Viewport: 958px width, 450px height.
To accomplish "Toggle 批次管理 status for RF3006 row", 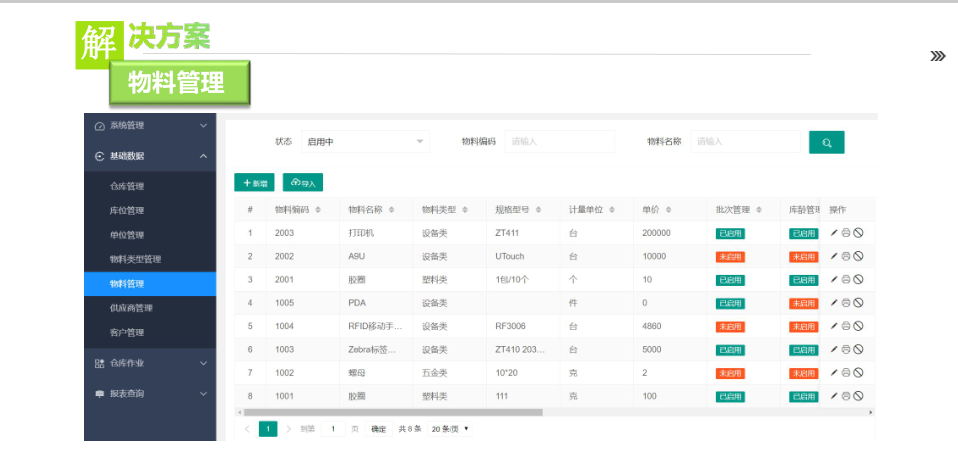I will 730,327.
